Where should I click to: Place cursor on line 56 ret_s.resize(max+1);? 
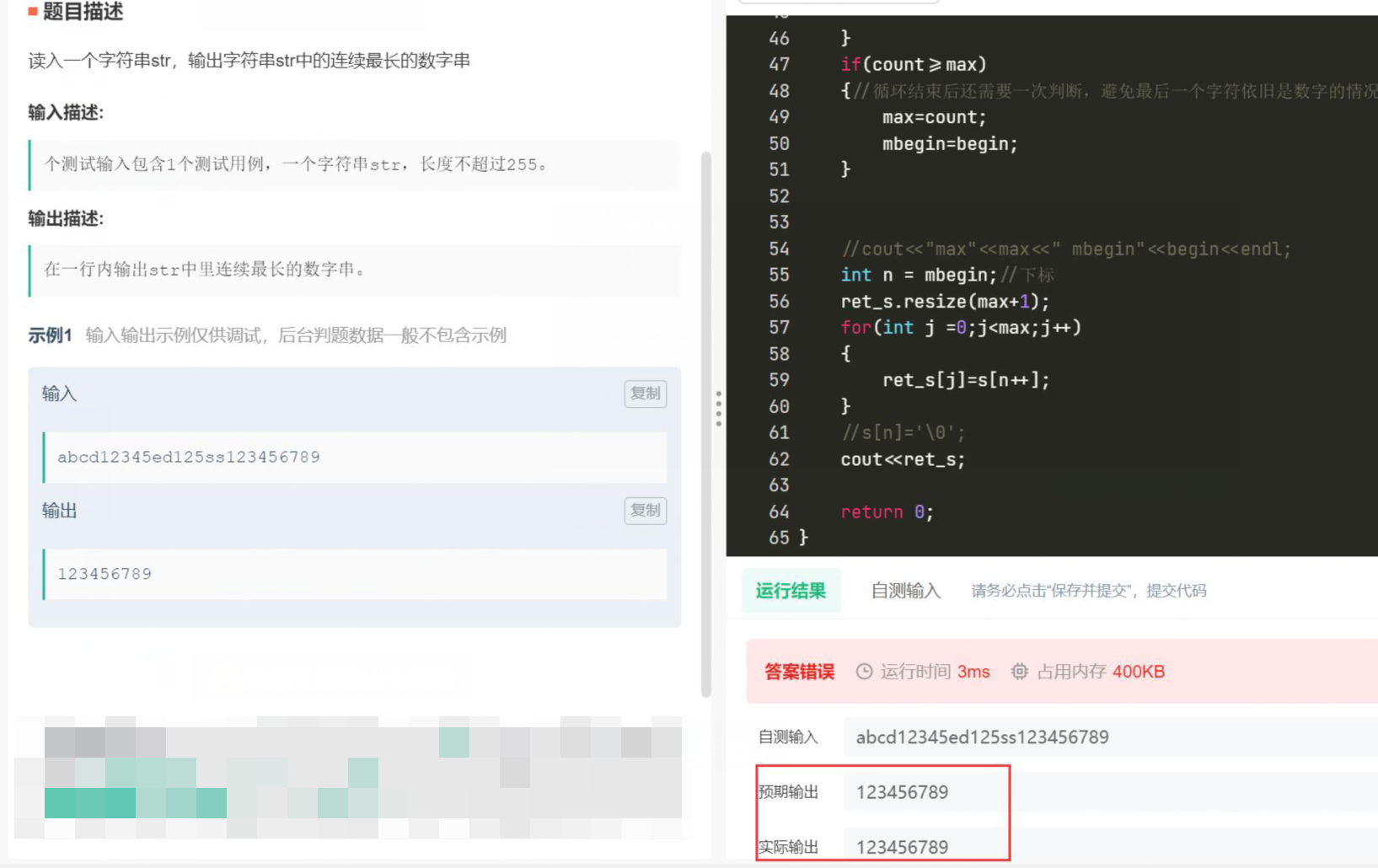[x=945, y=301]
